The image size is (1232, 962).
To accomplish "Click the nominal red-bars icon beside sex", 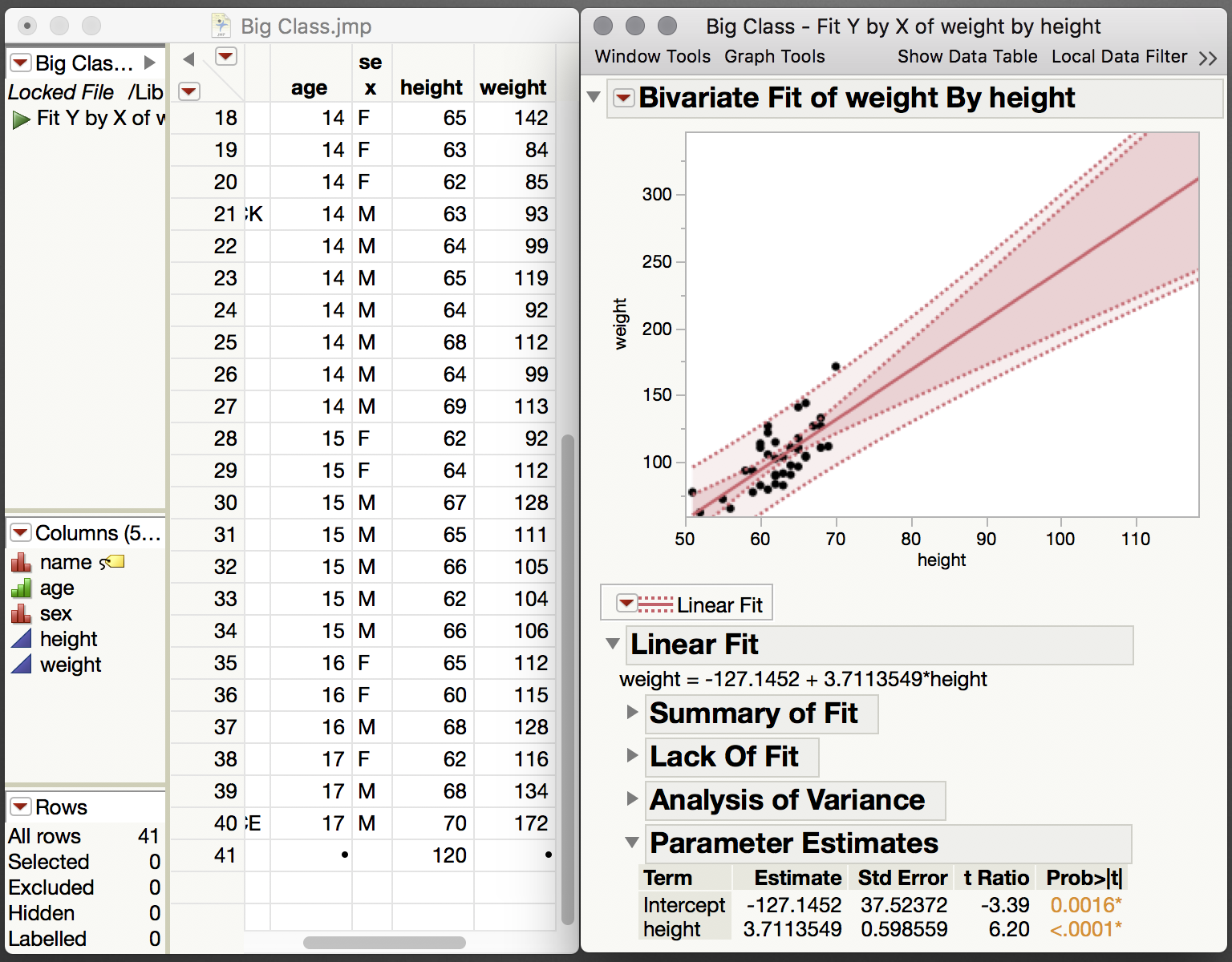I will pyautogui.click(x=21, y=613).
